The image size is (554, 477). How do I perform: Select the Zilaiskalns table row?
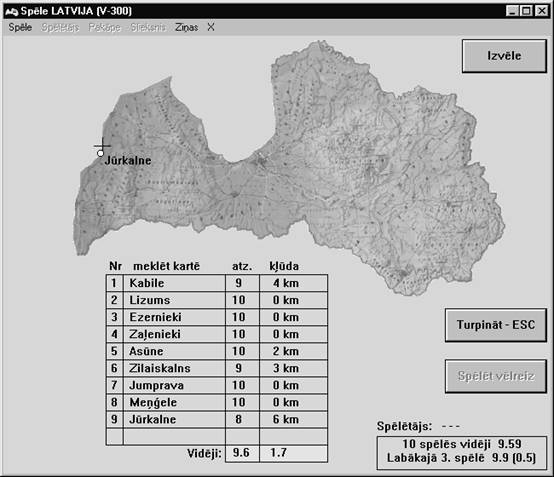pyautogui.click(x=217, y=368)
